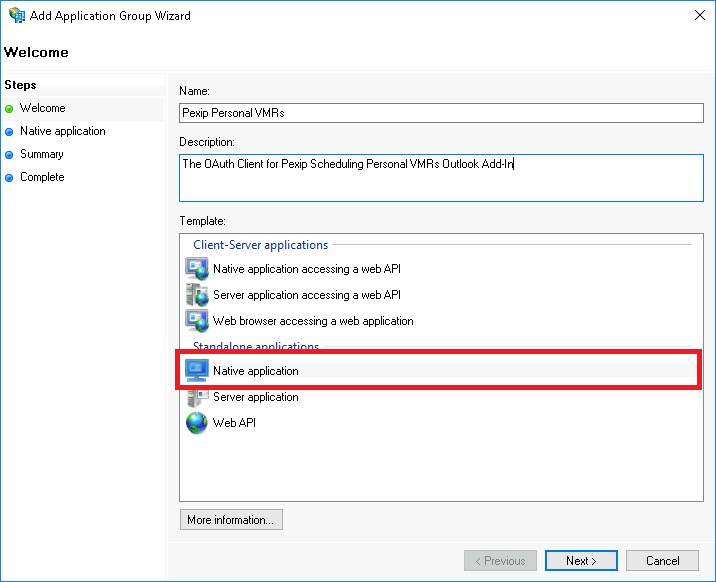The height and width of the screenshot is (582, 716).
Task: Select the Native application accessing web API icon
Action: 197,269
